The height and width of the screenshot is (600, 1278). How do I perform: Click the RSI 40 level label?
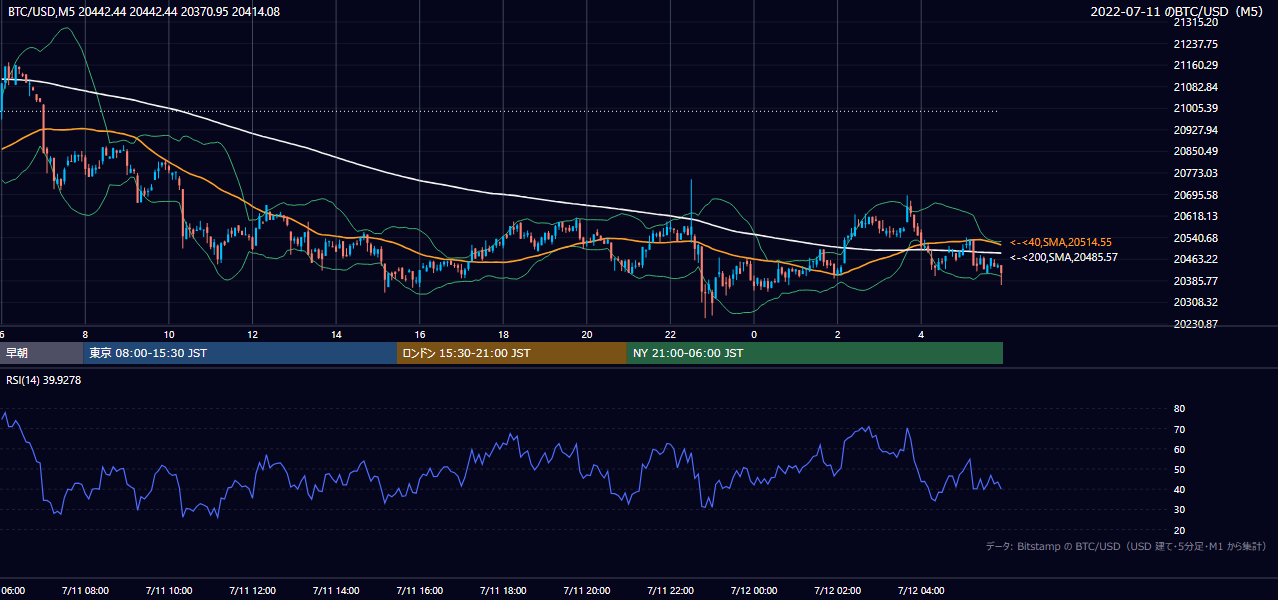(x=1179, y=489)
